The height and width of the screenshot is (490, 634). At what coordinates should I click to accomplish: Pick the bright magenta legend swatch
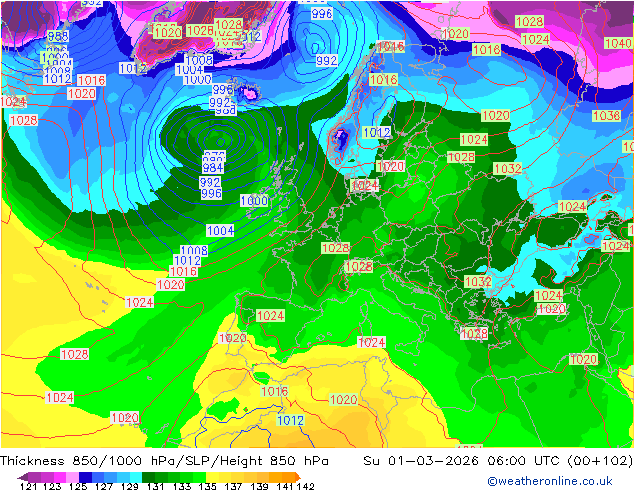coord(60,477)
